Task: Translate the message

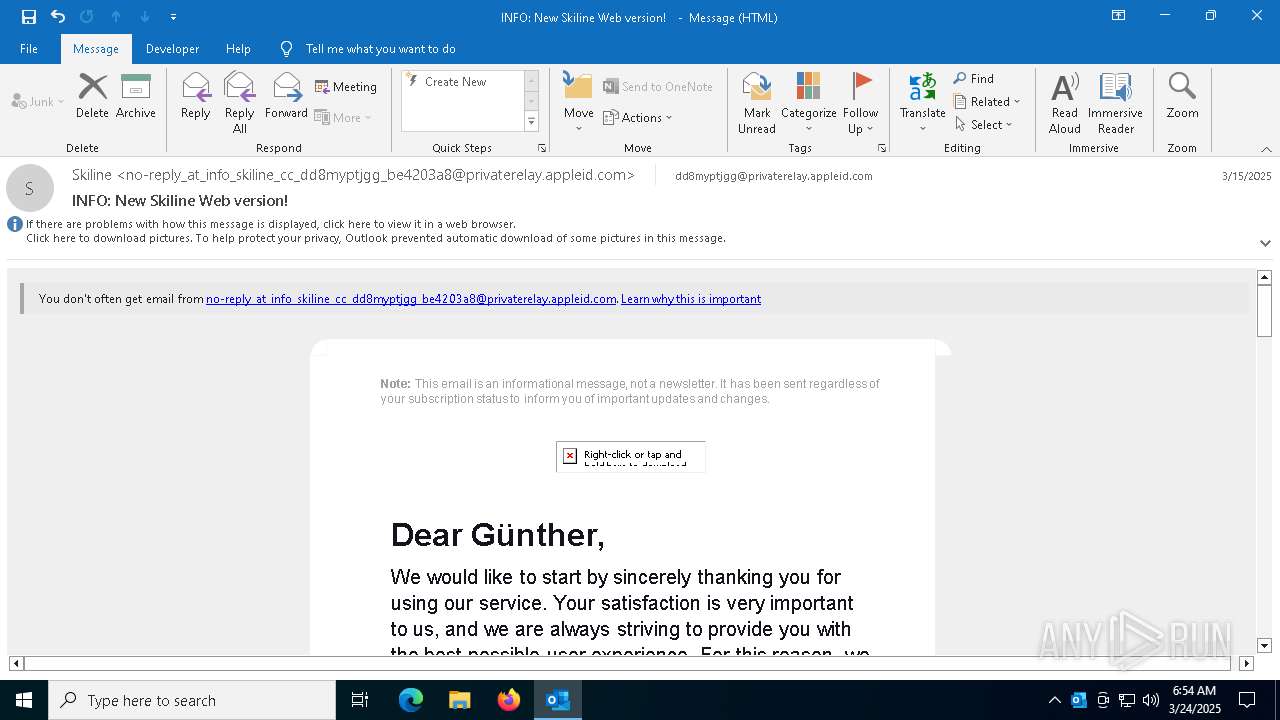Action: [922, 103]
